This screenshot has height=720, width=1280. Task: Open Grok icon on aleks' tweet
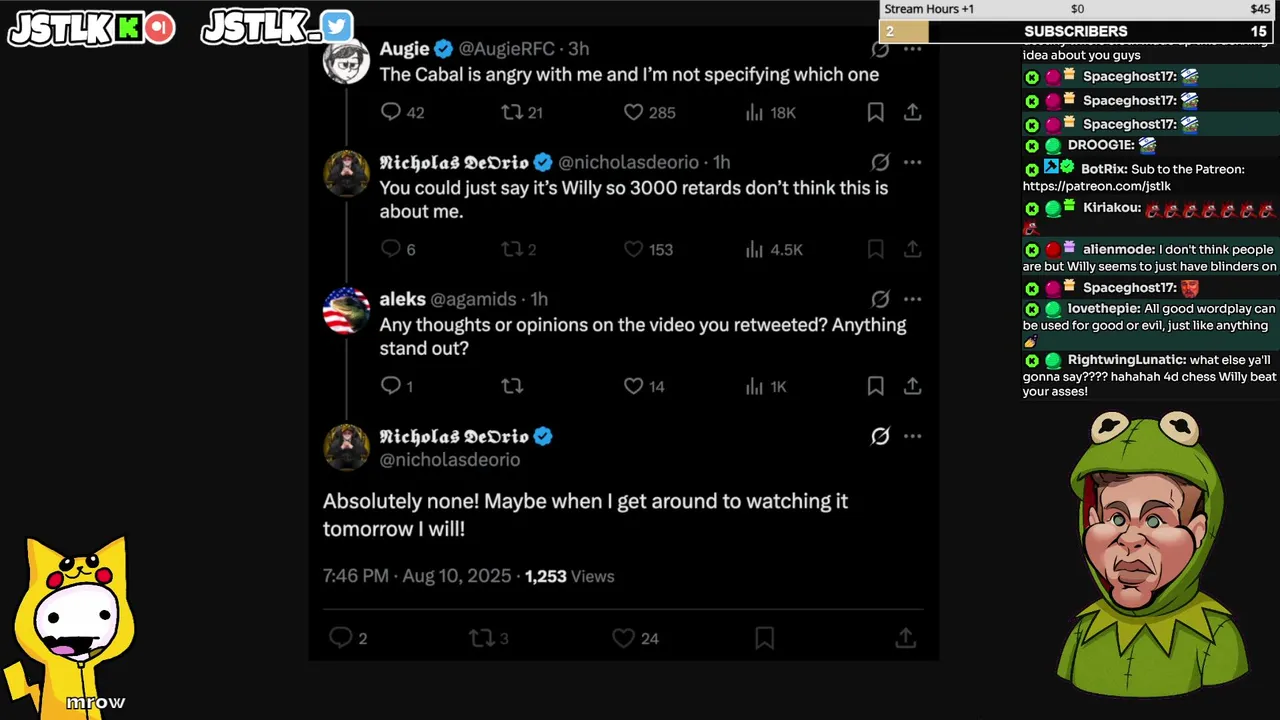[880, 299]
